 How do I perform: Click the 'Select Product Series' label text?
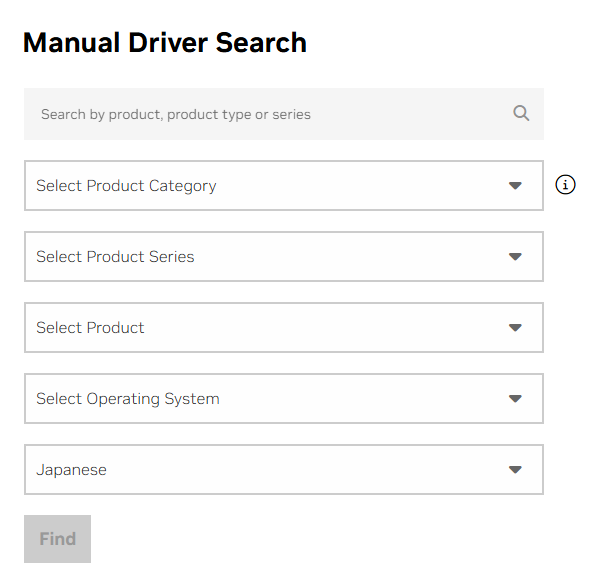(115, 257)
